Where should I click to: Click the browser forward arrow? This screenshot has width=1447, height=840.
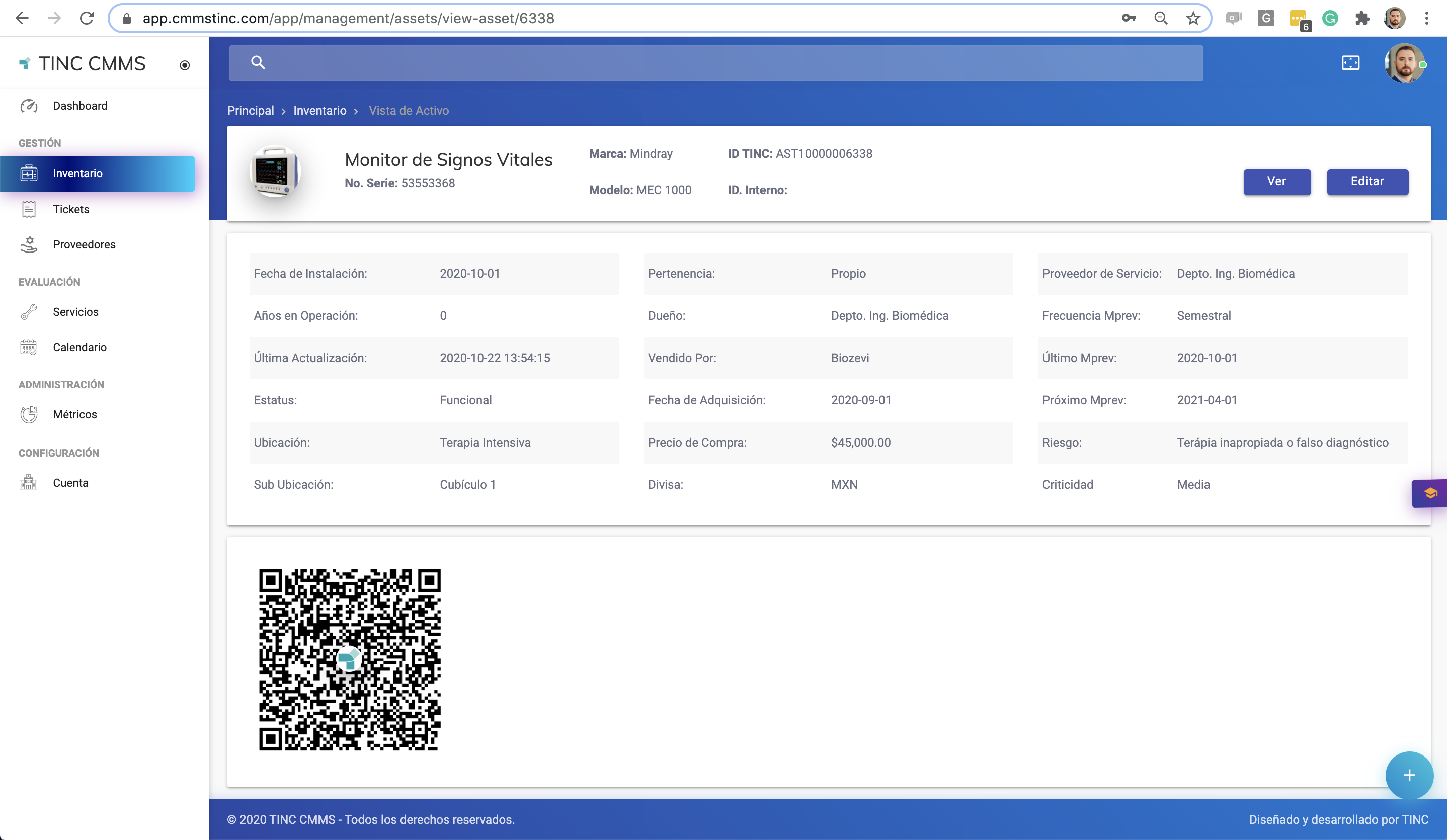(x=54, y=19)
